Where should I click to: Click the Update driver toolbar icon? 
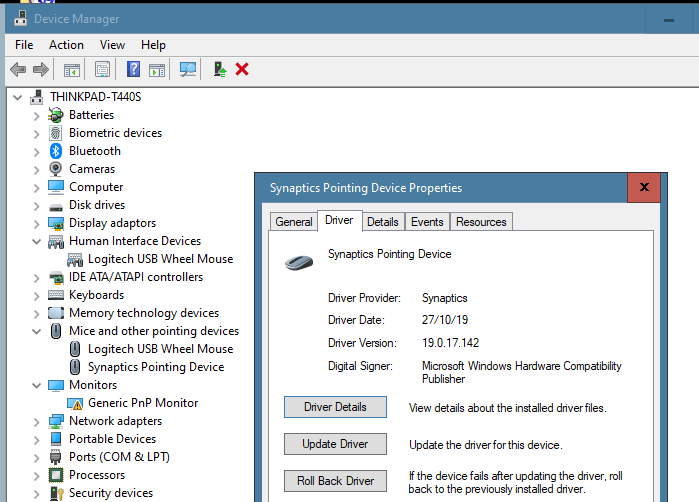(219, 69)
